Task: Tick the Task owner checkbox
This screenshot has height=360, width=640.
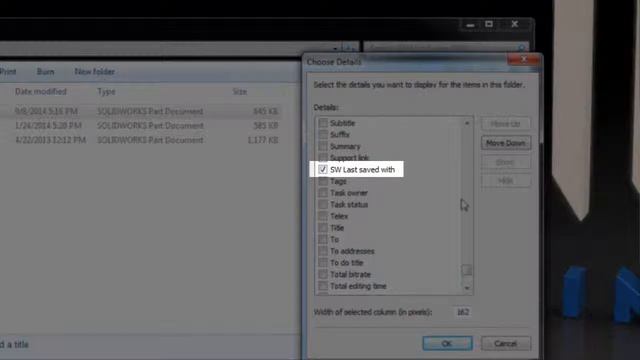Action: point(323,192)
